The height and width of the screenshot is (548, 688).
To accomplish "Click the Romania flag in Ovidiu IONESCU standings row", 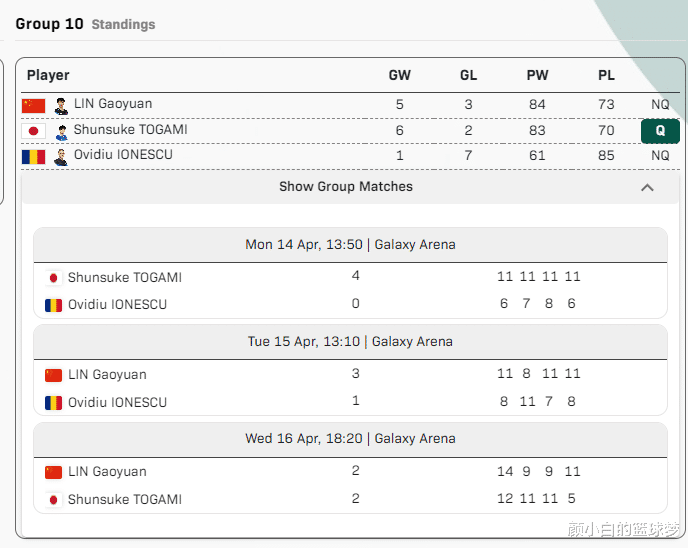I will (34, 156).
